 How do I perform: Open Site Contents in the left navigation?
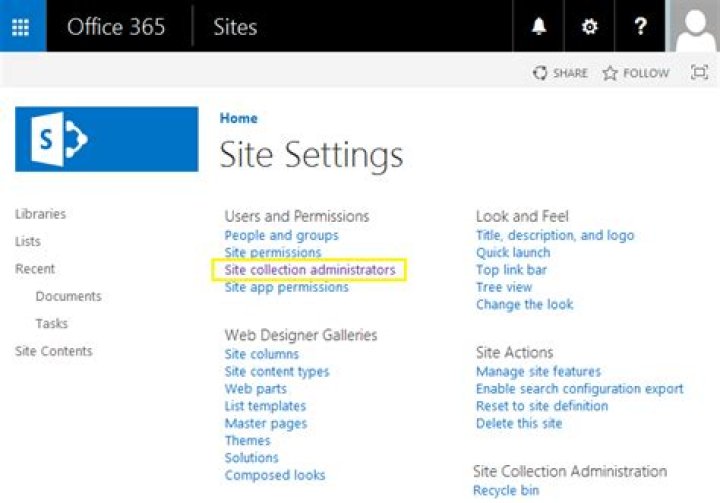click(54, 351)
